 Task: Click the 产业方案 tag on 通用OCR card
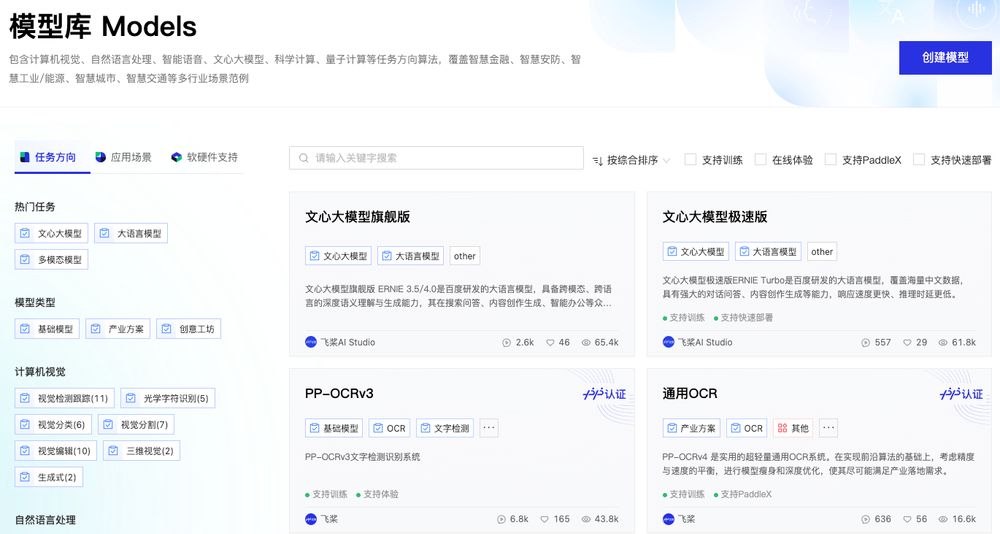tap(691, 428)
